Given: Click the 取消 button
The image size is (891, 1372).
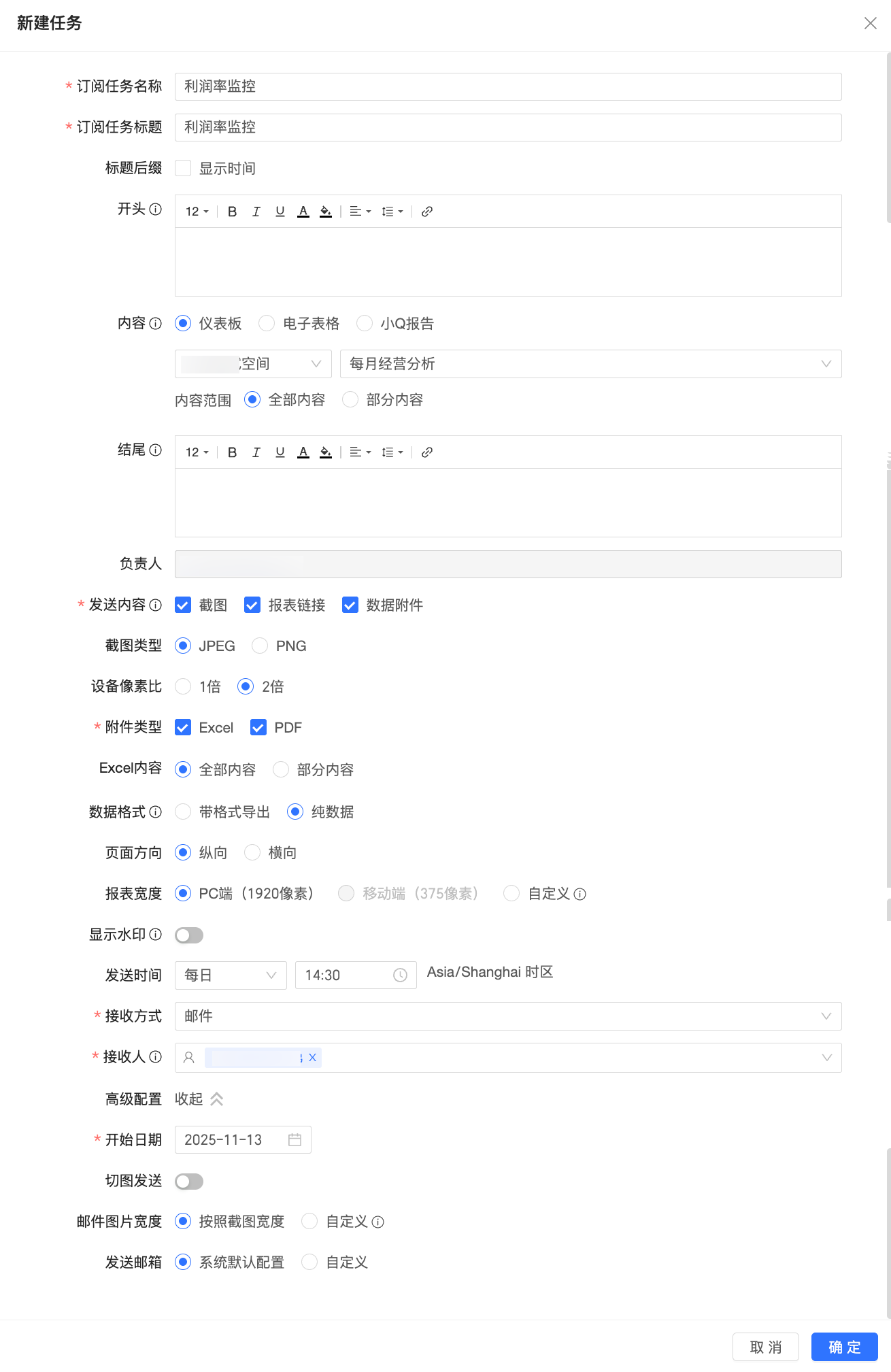Looking at the screenshot, I should [766, 1347].
